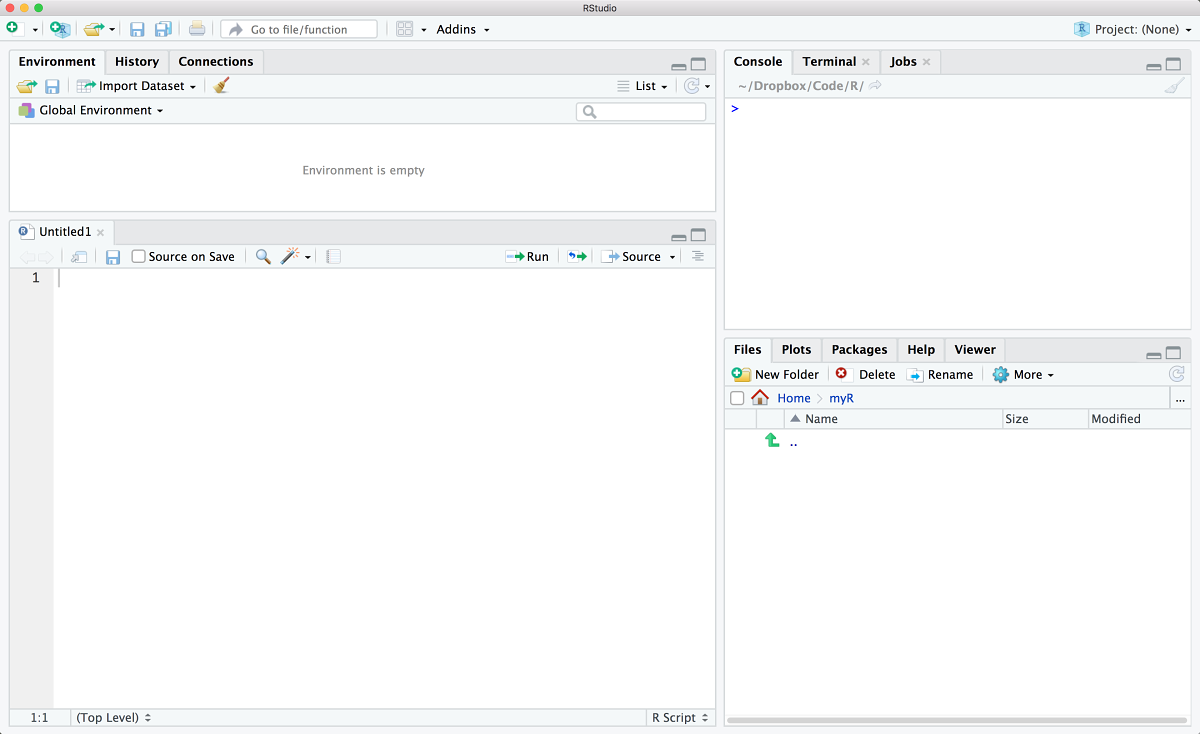
Task: Click the New Folder button
Action: pos(776,374)
